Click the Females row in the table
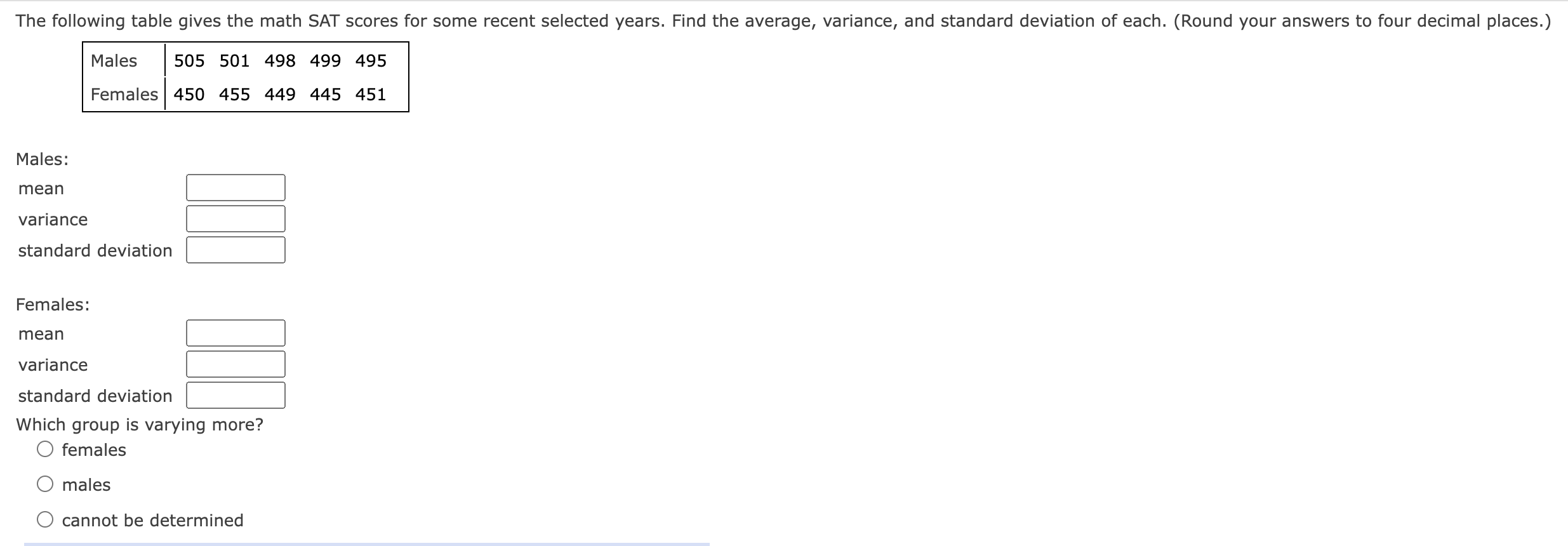The height and width of the screenshot is (546, 1568). (124, 94)
